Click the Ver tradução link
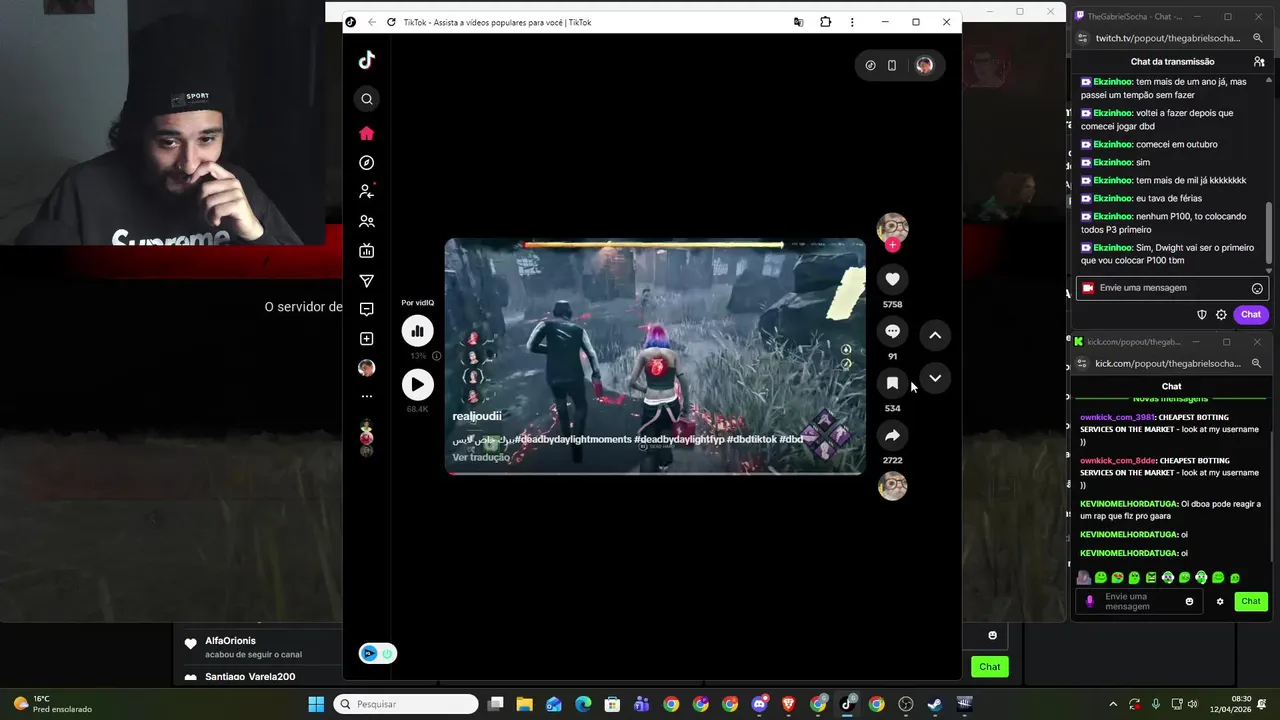1280x720 pixels. pos(481,457)
